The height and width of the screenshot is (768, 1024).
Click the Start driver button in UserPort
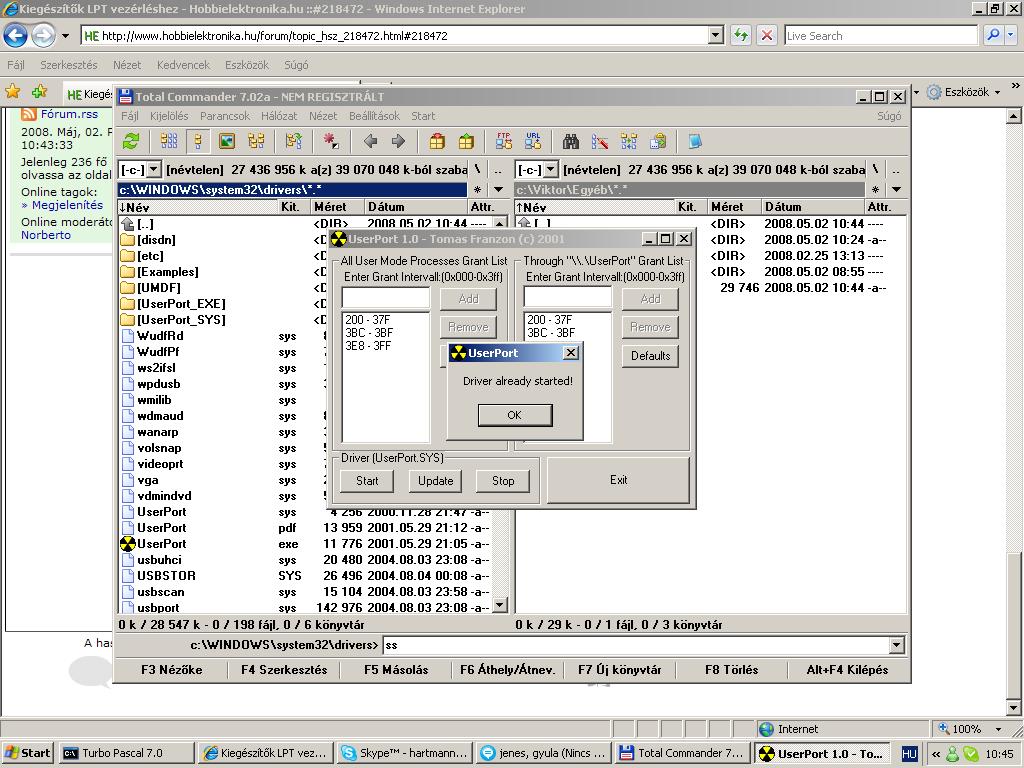[367, 481]
